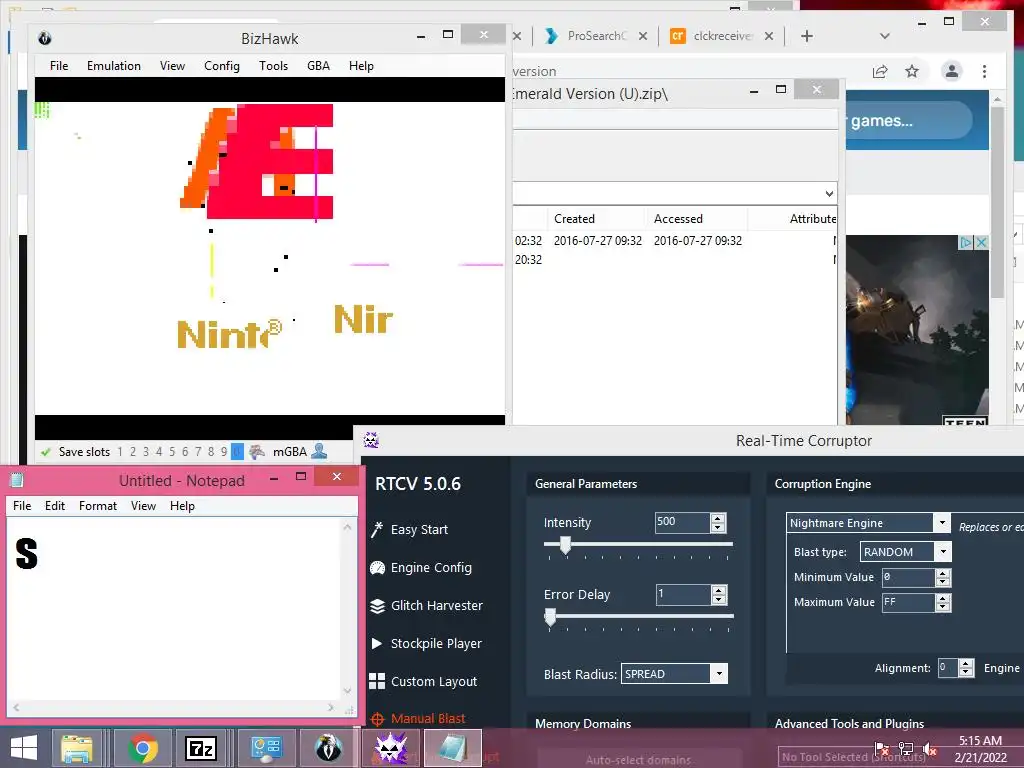The image size is (1024, 768).
Task: Open a new Chrome tab
Action: click(807, 36)
